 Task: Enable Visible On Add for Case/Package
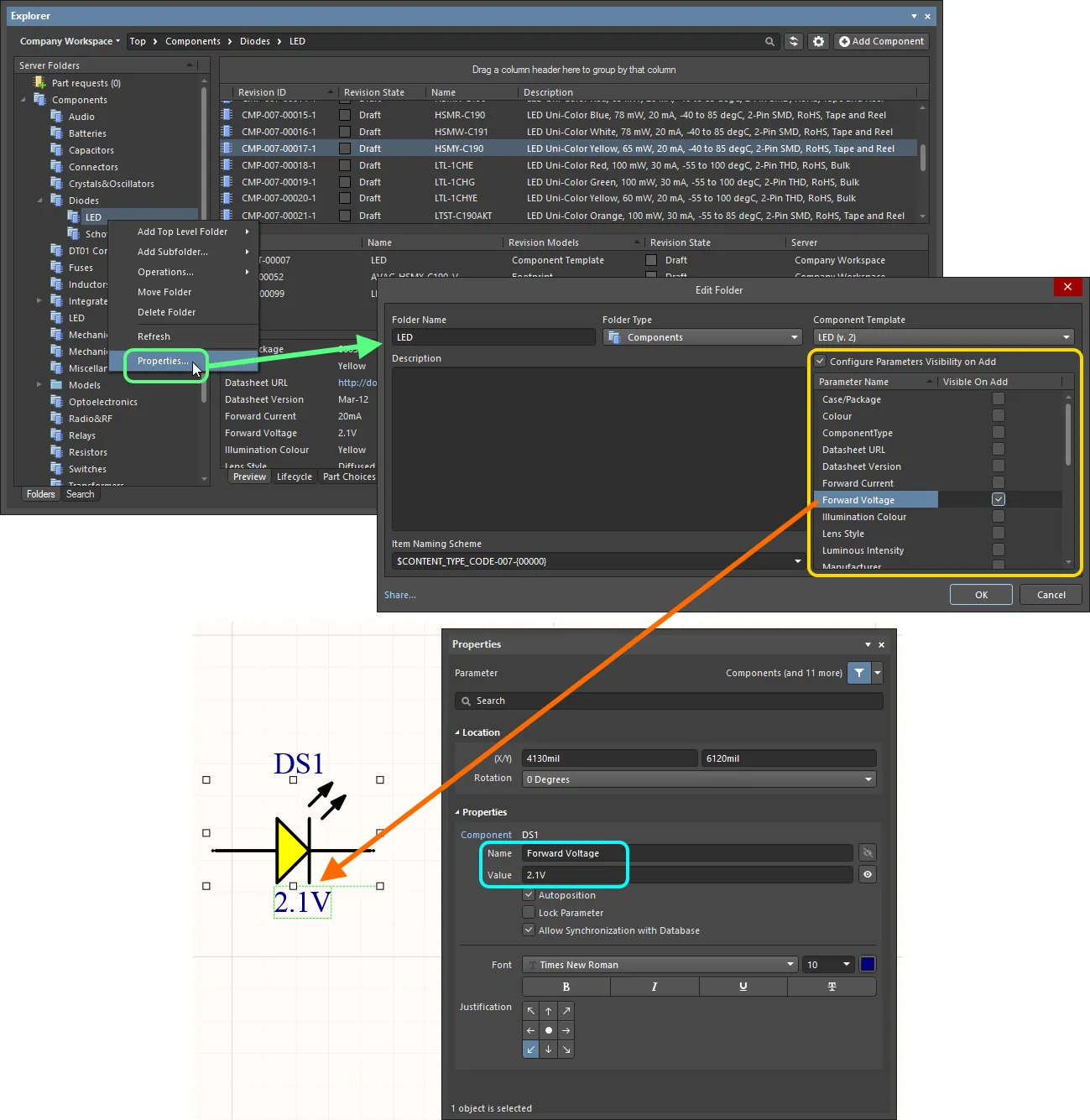click(999, 399)
